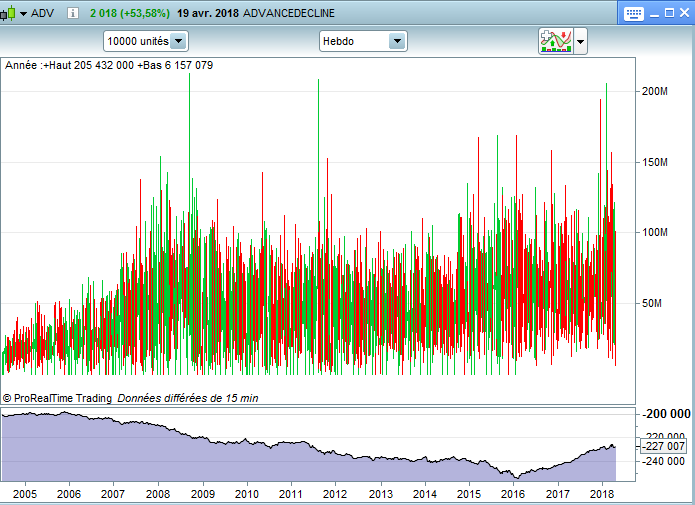Viewport: 695px width, 505px height.
Task: Click the add indicator icon
Action: [556, 41]
